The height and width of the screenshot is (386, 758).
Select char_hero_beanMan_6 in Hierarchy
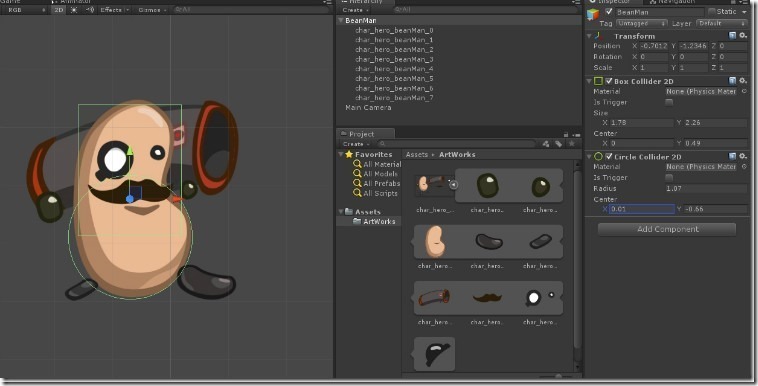[394, 88]
